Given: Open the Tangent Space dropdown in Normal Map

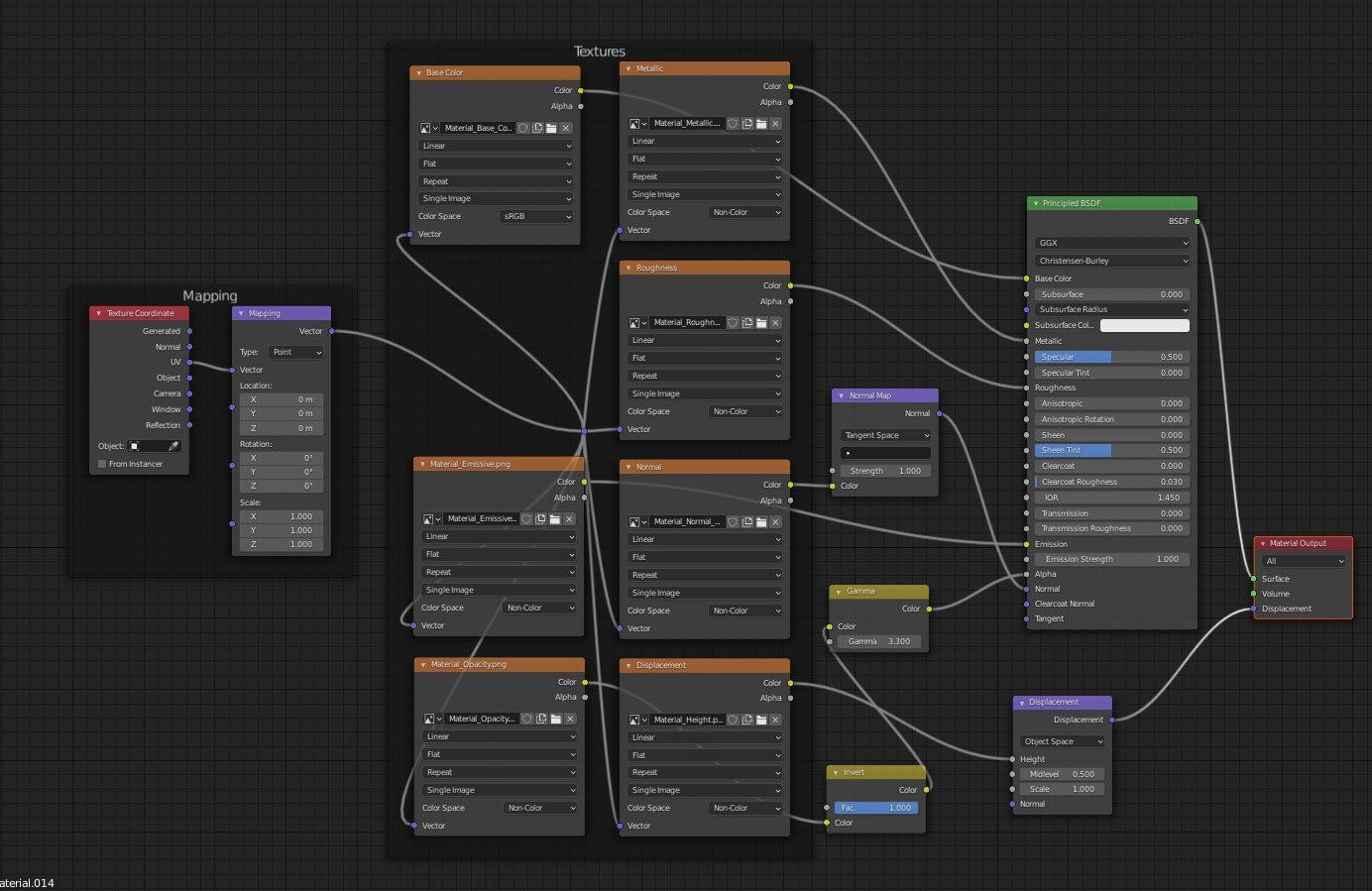Looking at the screenshot, I should 886,435.
